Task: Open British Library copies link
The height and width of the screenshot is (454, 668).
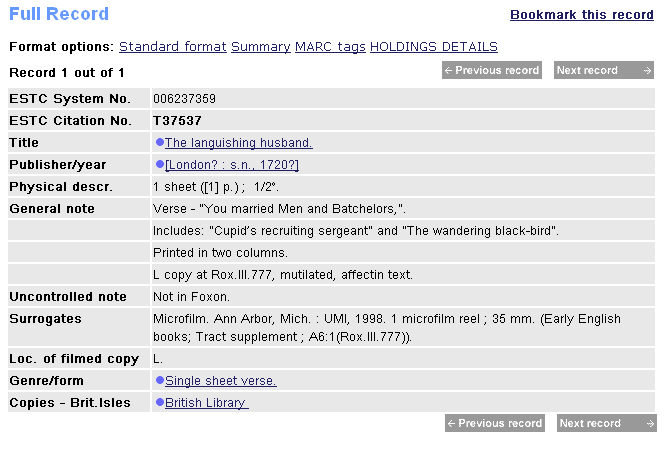Action: click(206, 402)
